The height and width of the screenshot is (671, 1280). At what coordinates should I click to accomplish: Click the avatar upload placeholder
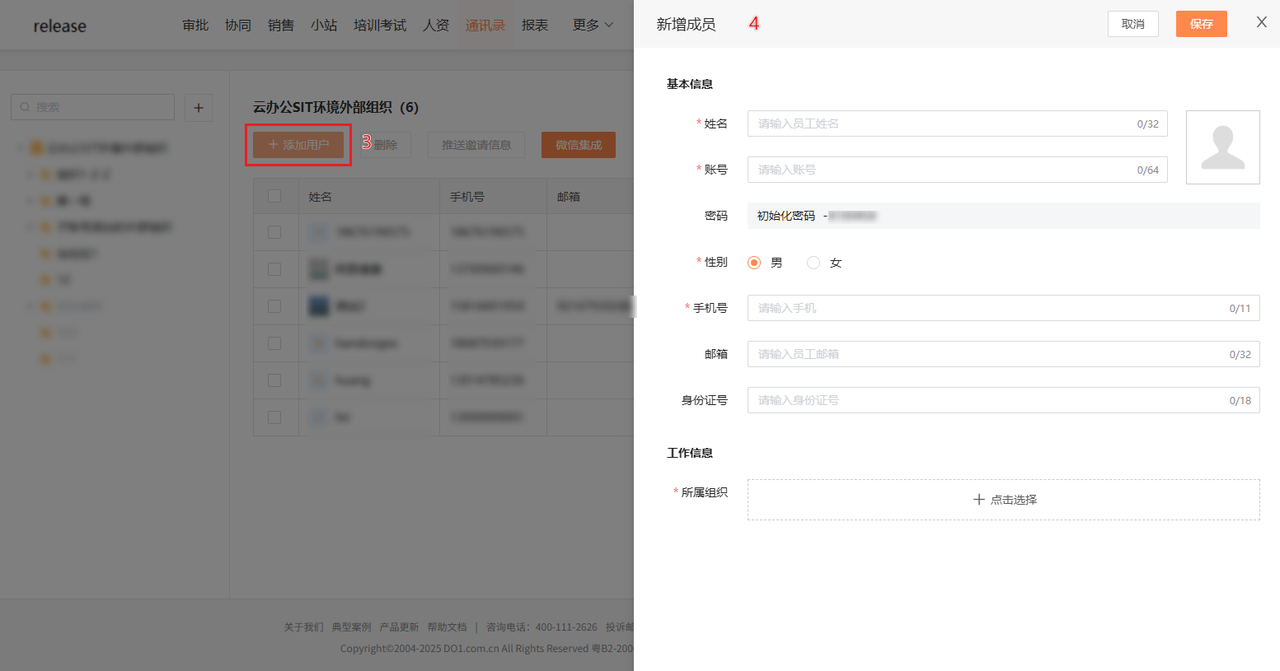1222,147
